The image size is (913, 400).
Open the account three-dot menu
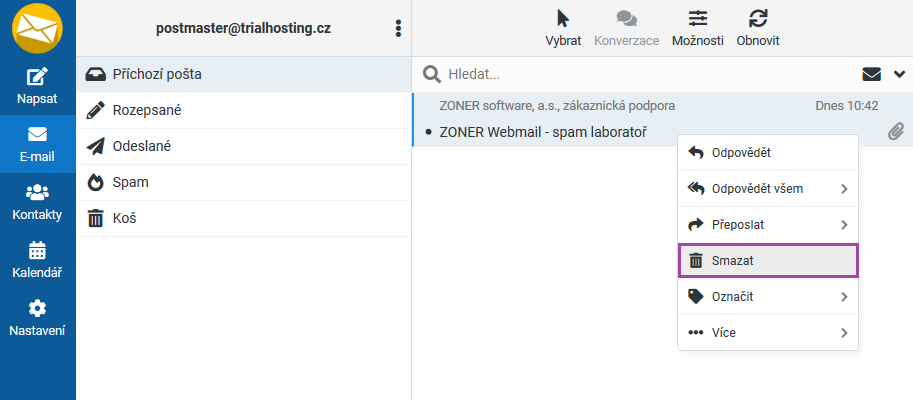398,28
